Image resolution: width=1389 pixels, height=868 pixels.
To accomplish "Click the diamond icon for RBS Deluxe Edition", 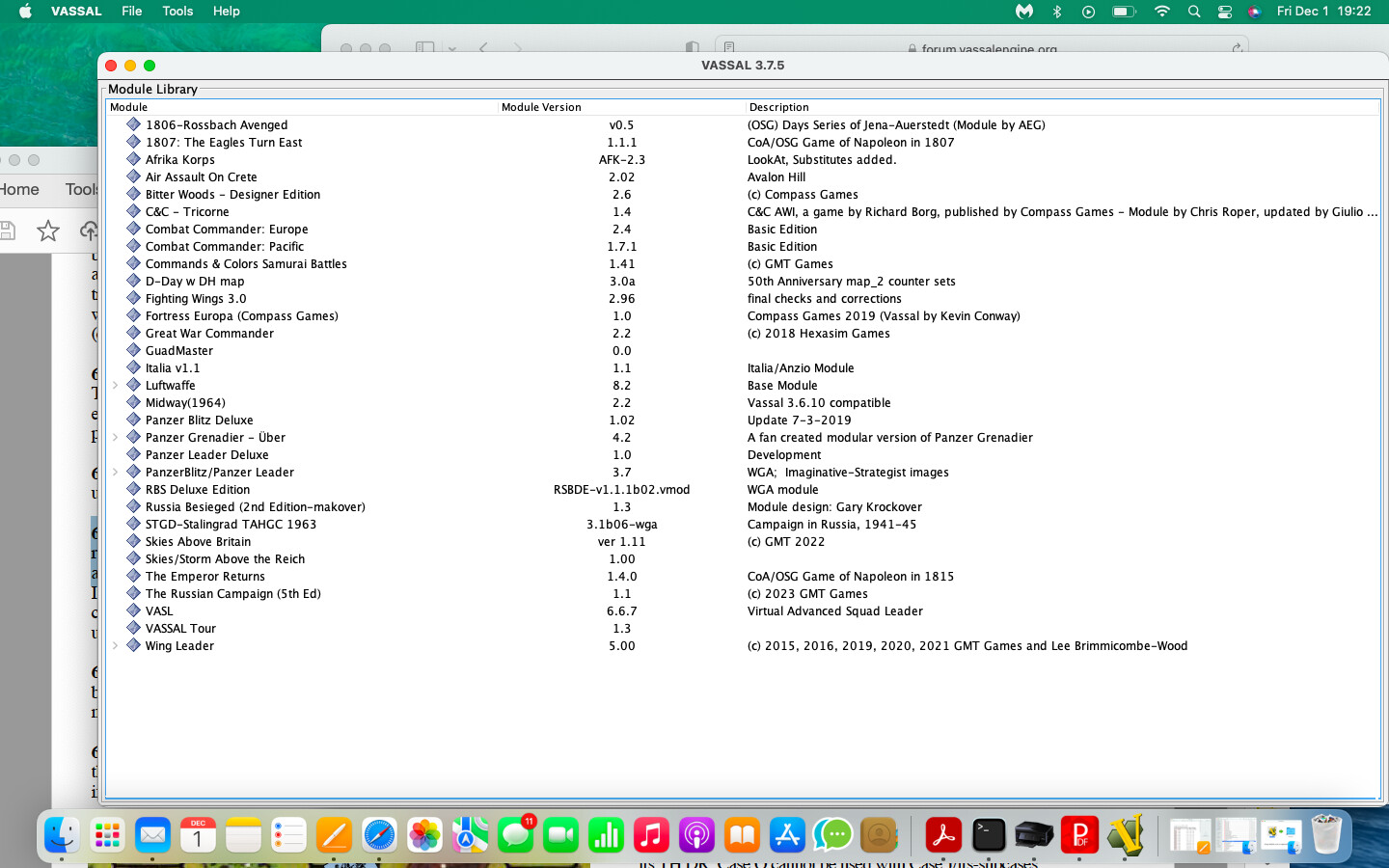I will pos(134,489).
